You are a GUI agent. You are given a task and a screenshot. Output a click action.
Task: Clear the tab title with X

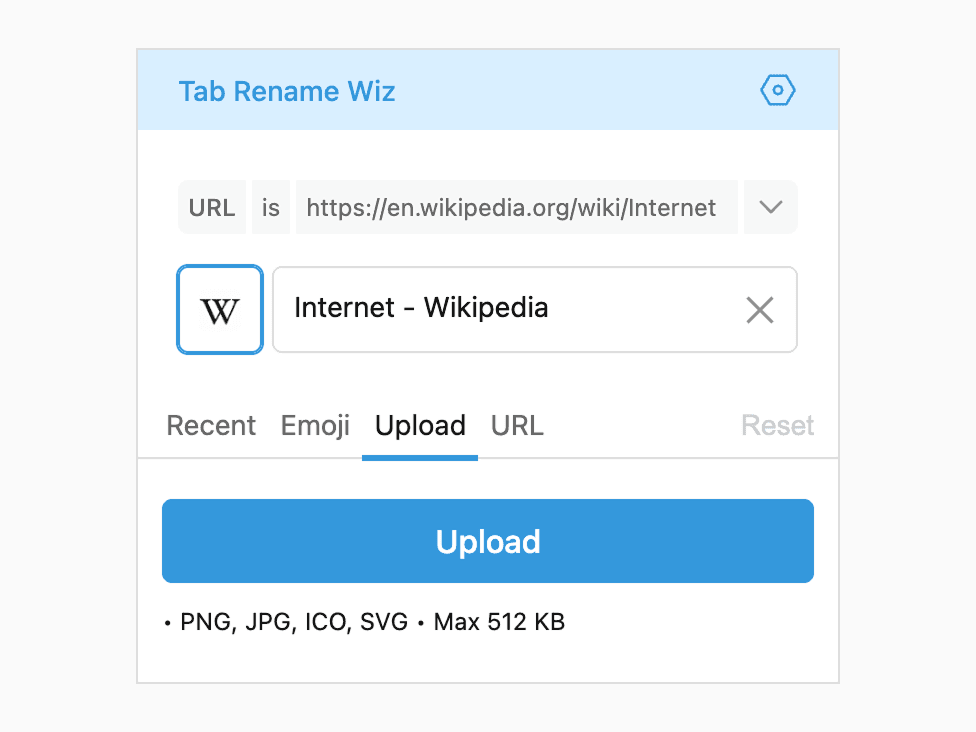[760, 310]
